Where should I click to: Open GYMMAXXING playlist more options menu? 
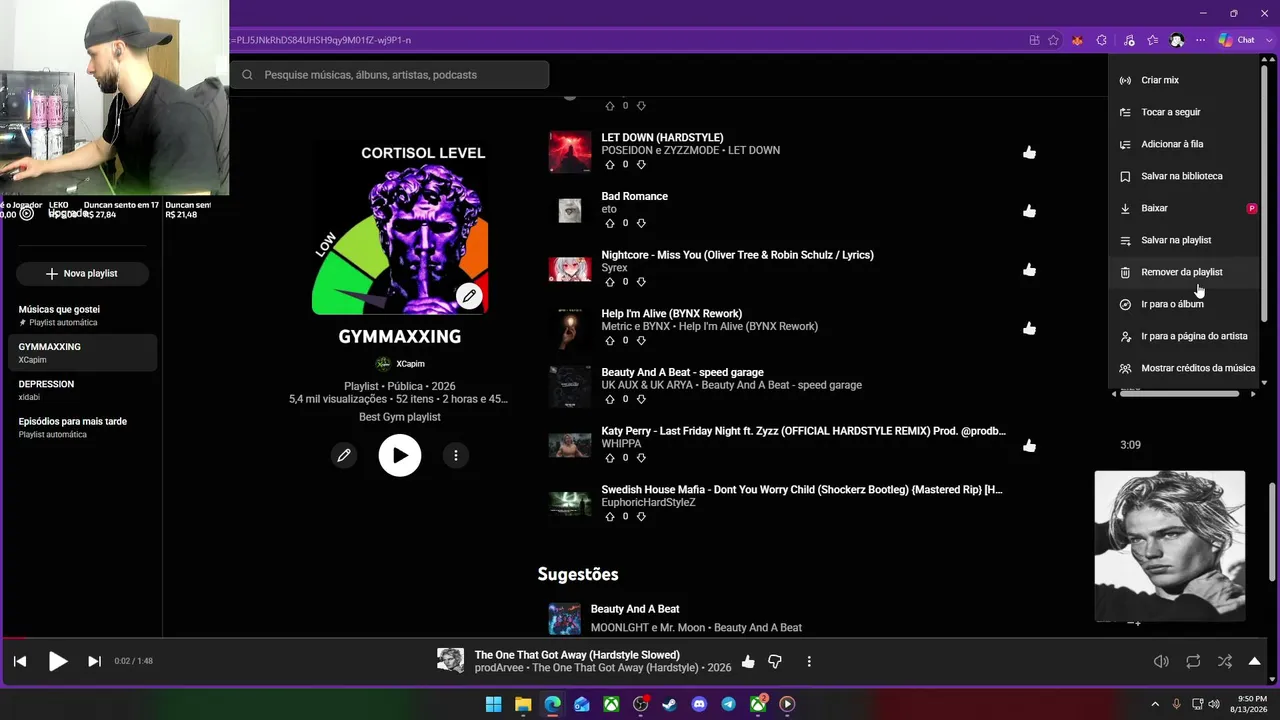tap(456, 455)
